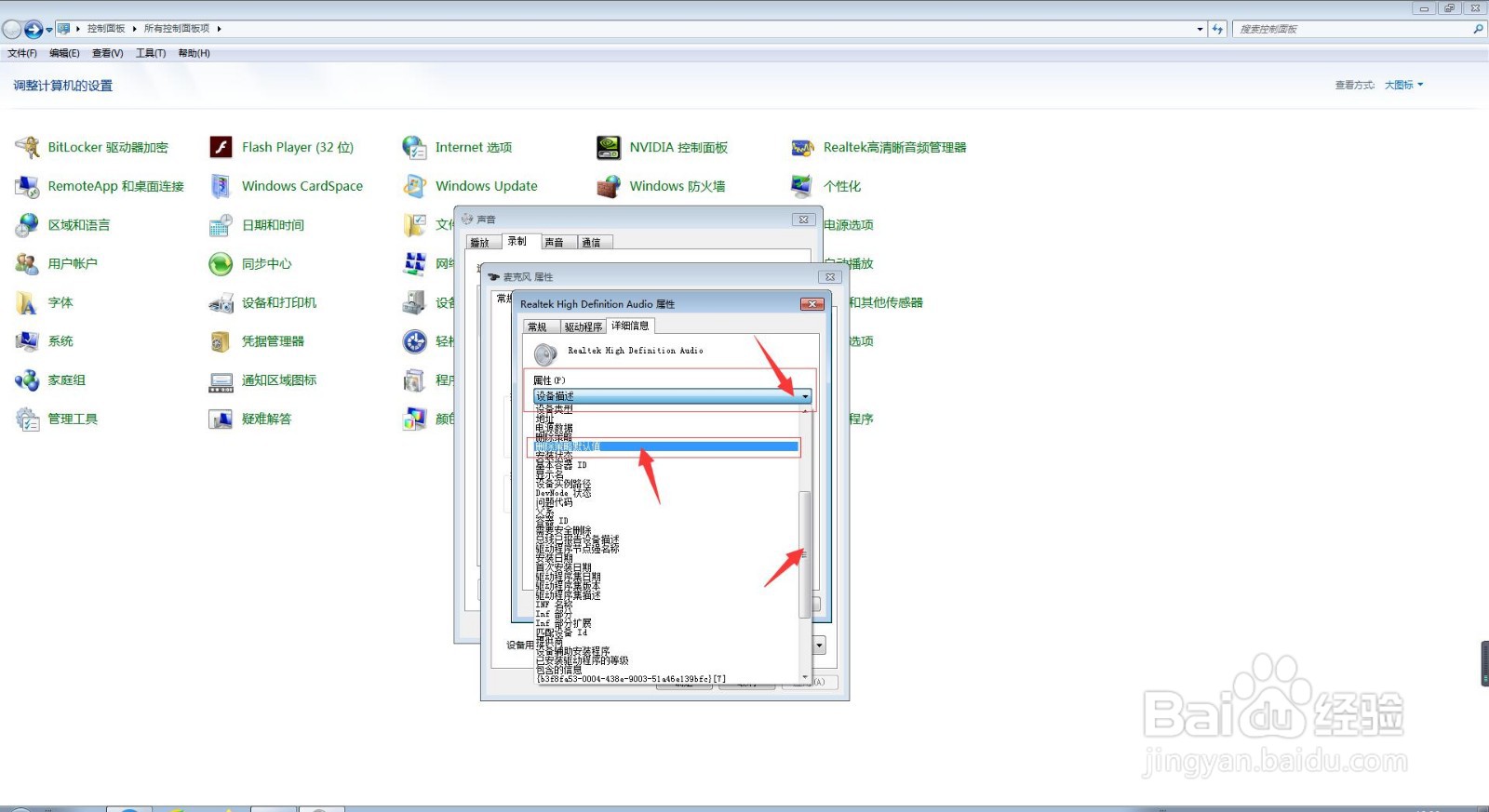Open the 字体 folder icon
The image size is (1489, 812).
pyautogui.click(x=27, y=302)
